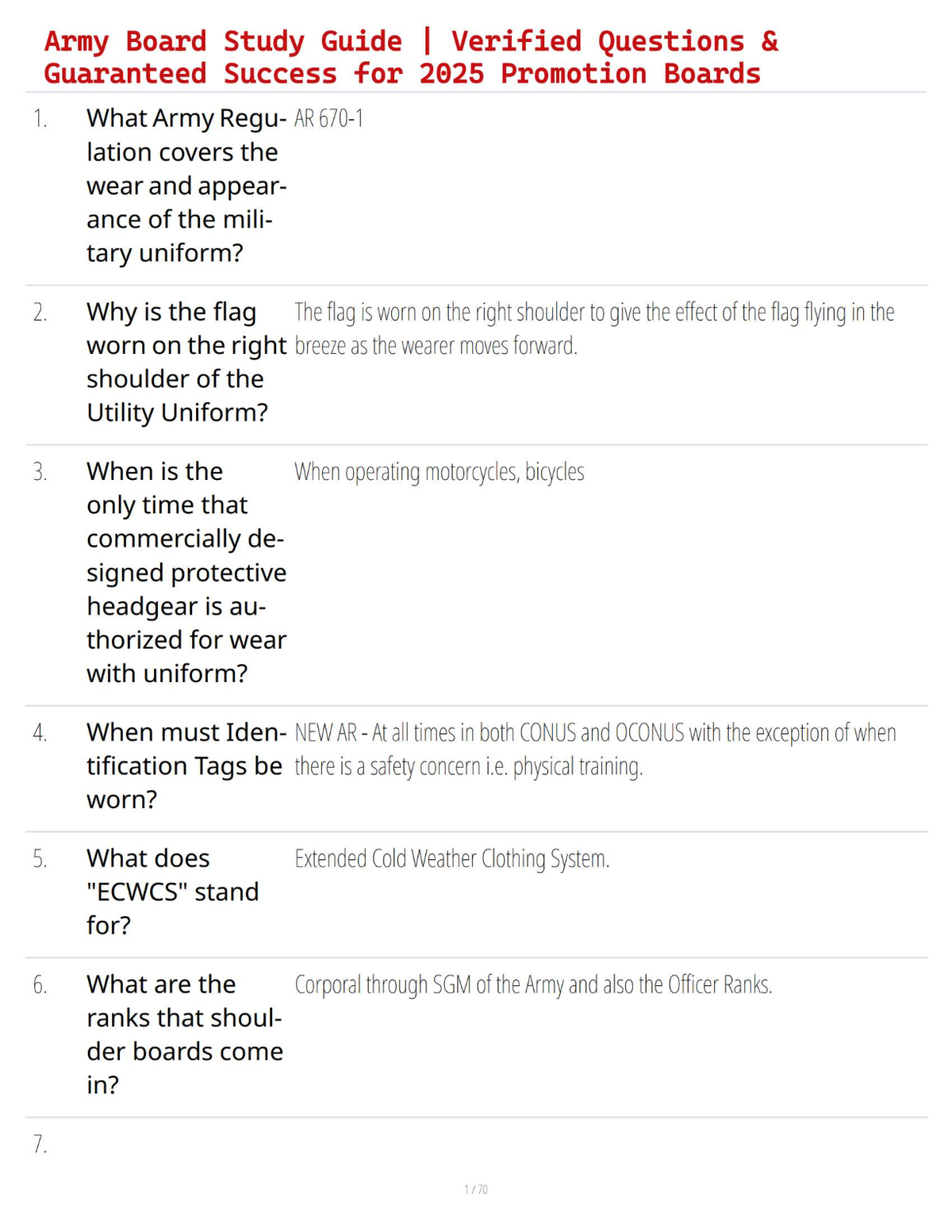Click question 1 about Army Regulation uniform

pos(186,186)
